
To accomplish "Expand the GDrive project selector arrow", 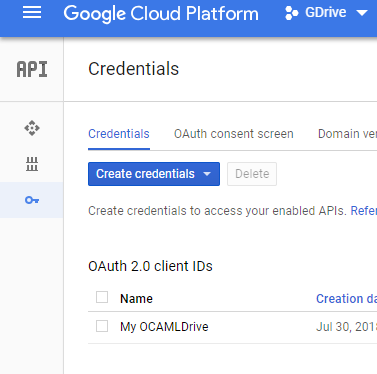I will [x=362, y=13].
